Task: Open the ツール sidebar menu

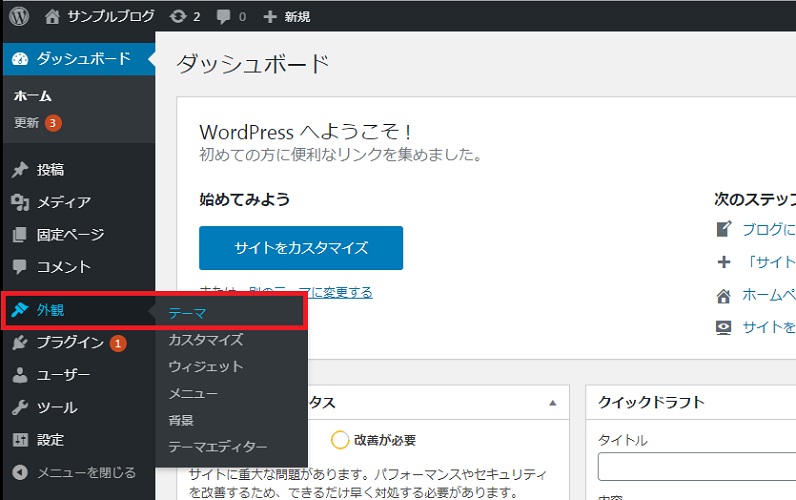Action: (x=79, y=408)
